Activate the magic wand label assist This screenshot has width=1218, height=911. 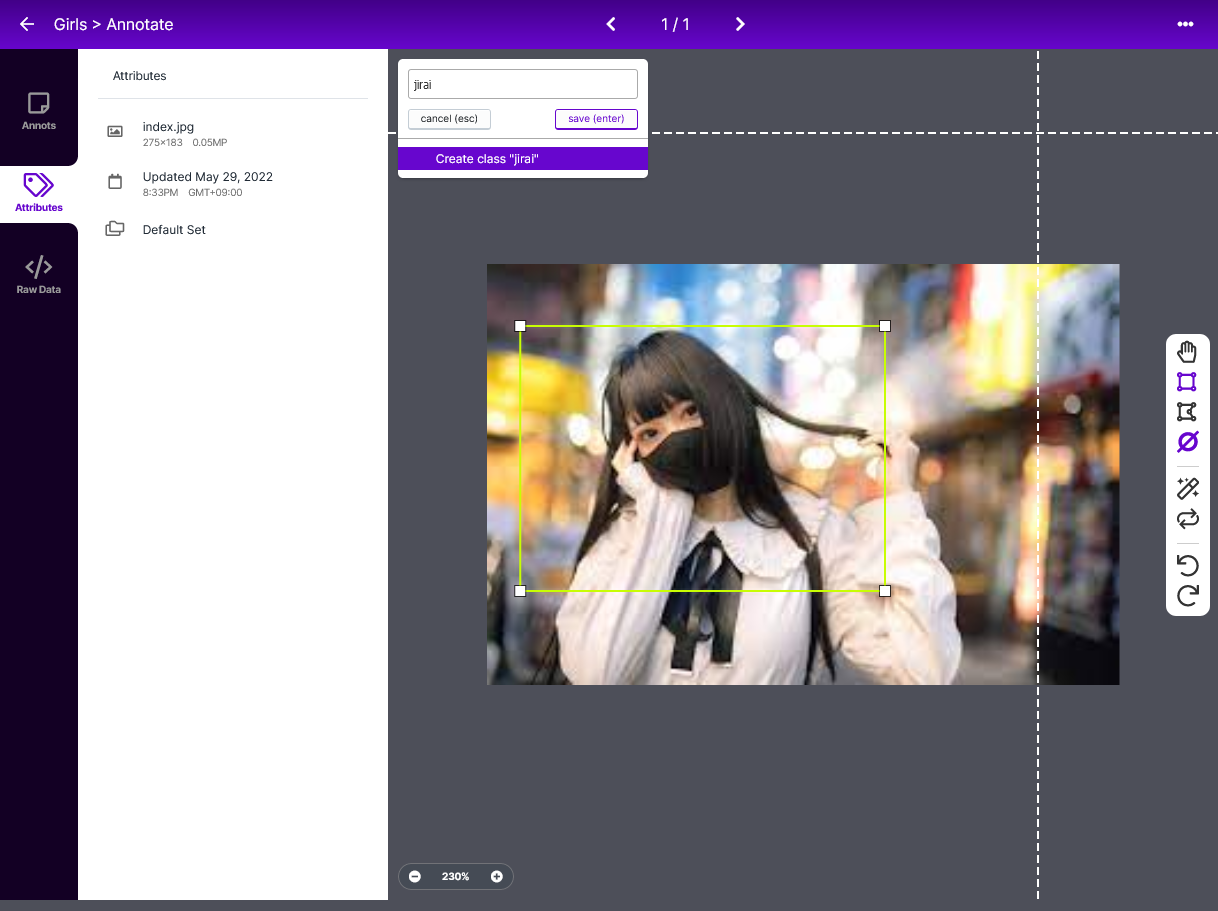(1187, 489)
